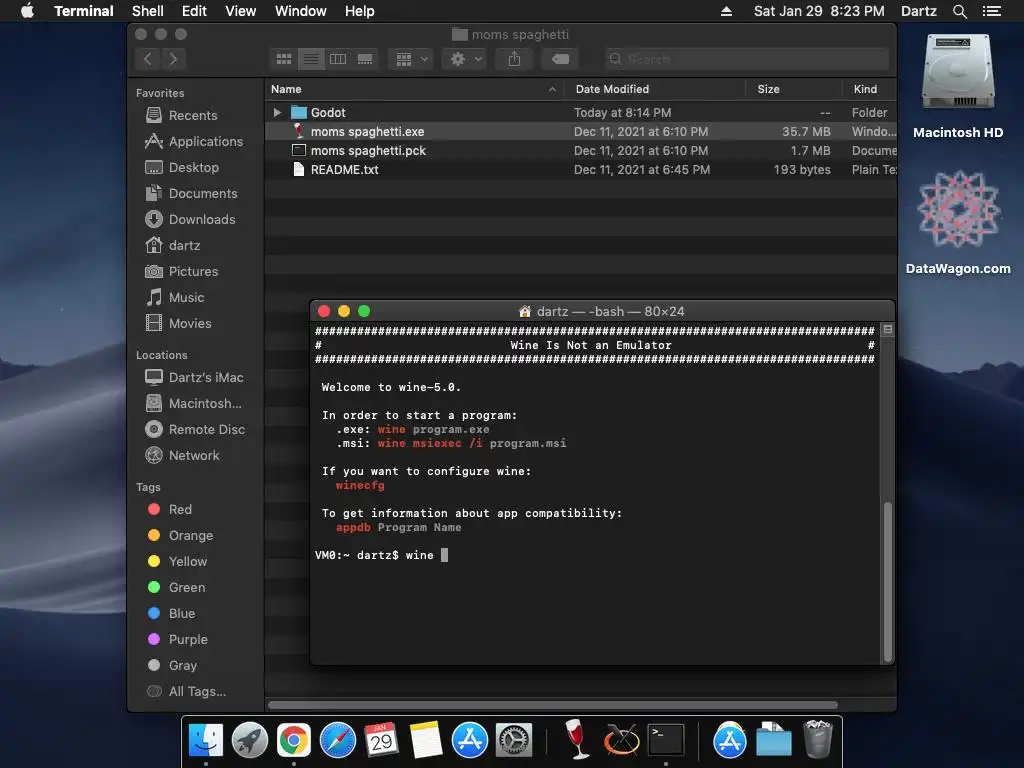Viewport: 1024px width, 768px height.
Task: Switch Finder to list view
Action: [311, 59]
